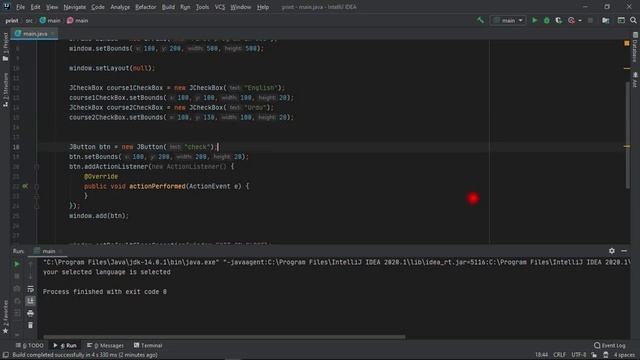Open the main run configuration dropdown
Image resolution: width=640 pixels, height=360 pixels.
point(508,20)
